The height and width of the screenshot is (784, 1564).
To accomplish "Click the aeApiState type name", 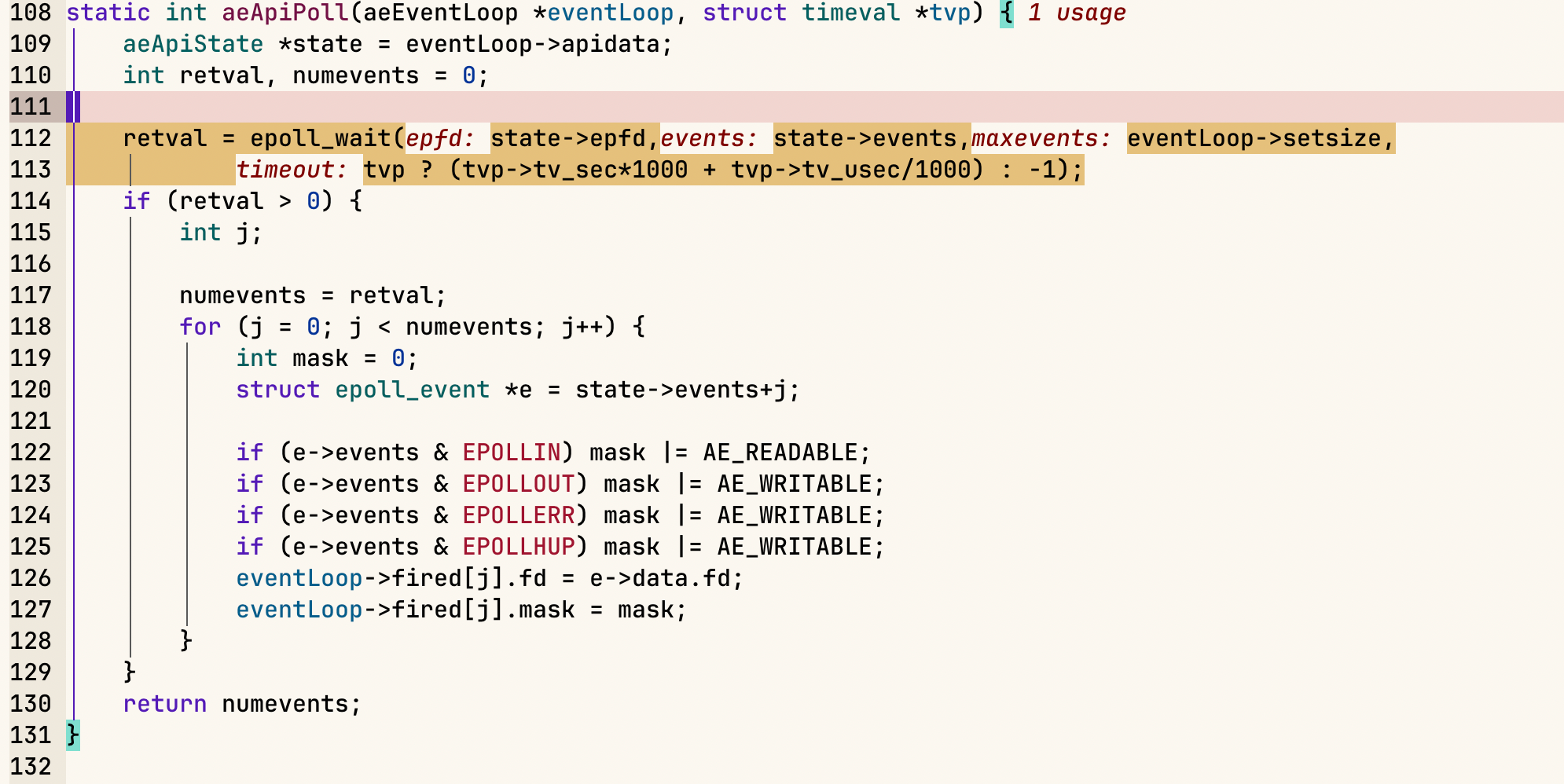I will coord(193,44).
